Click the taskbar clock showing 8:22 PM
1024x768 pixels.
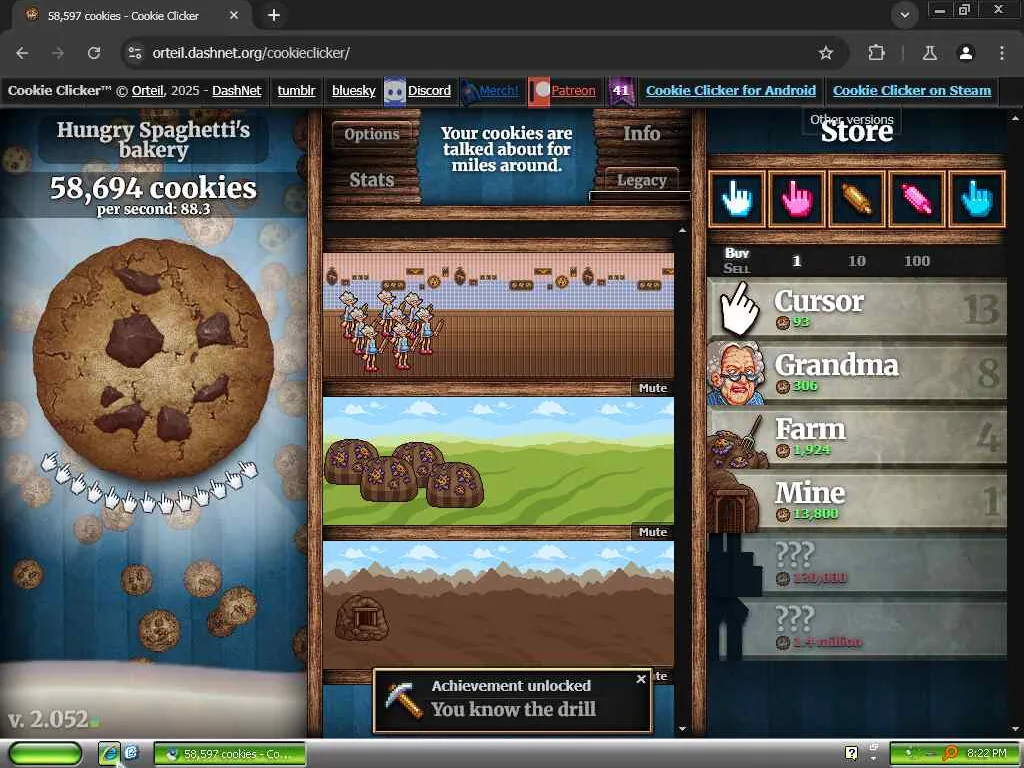(x=986, y=753)
